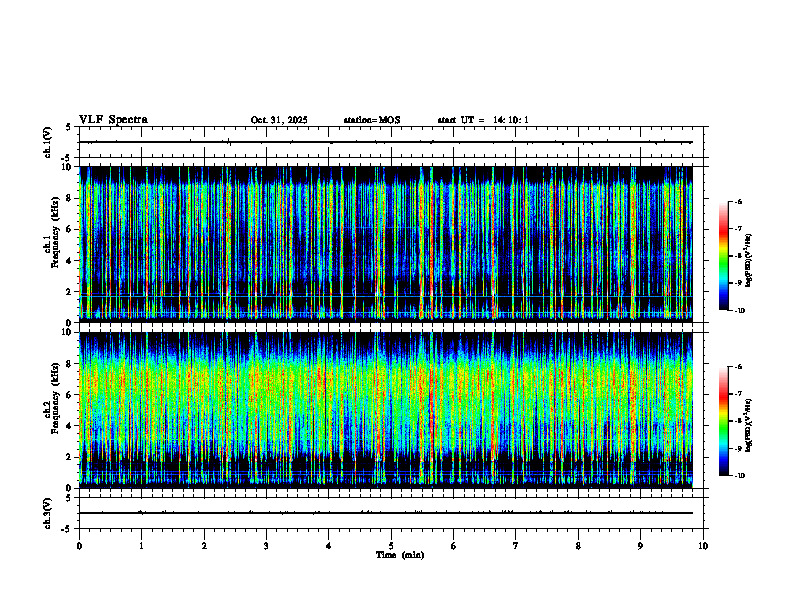Click the time axis tick label "3"
Viewport: 792px width, 612px height.
click(x=266, y=546)
